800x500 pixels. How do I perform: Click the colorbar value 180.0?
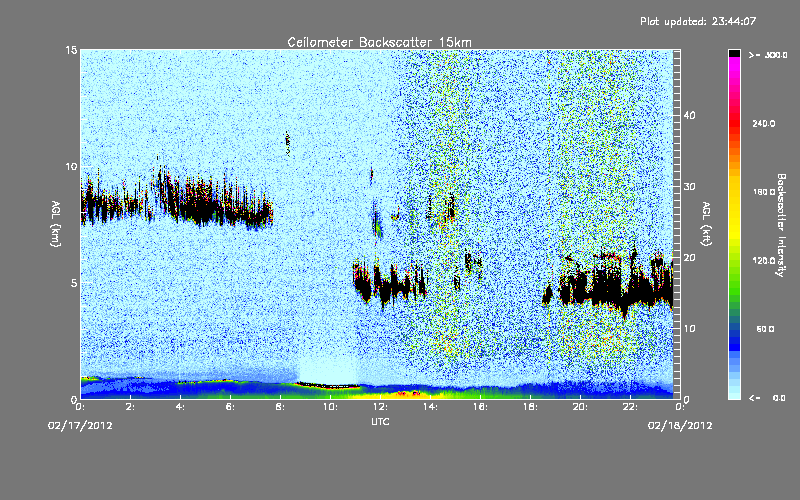[764, 192]
